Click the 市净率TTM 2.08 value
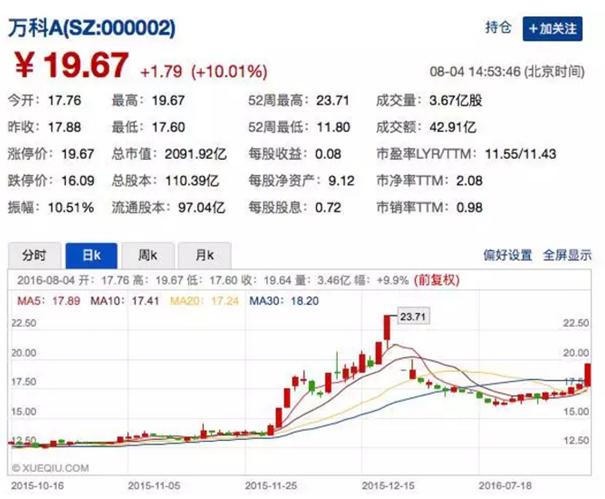605x499 pixels. pyautogui.click(x=470, y=181)
